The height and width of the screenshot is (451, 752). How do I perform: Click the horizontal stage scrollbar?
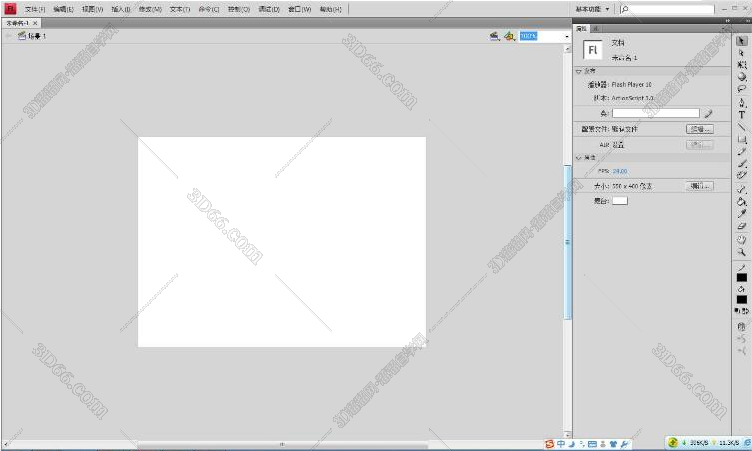pyautogui.click(x=282, y=445)
